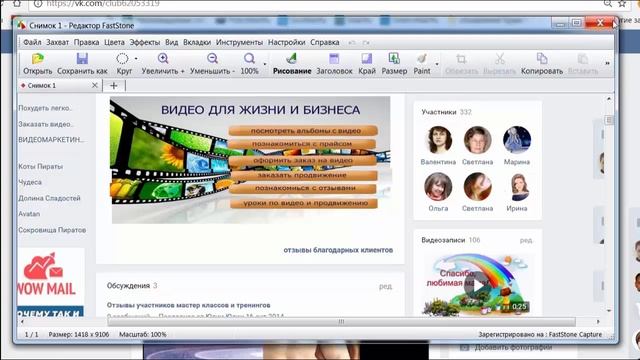Open the Вид menu
This screenshot has width=640, height=360.
click(171, 42)
